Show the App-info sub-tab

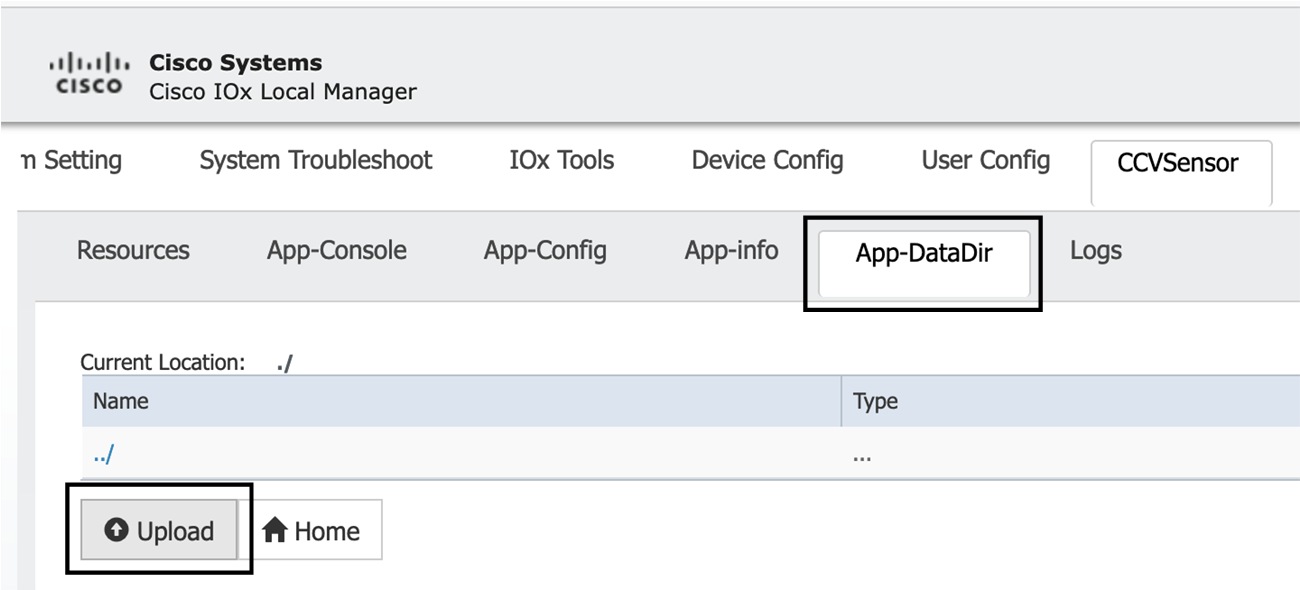coord(731,250)
